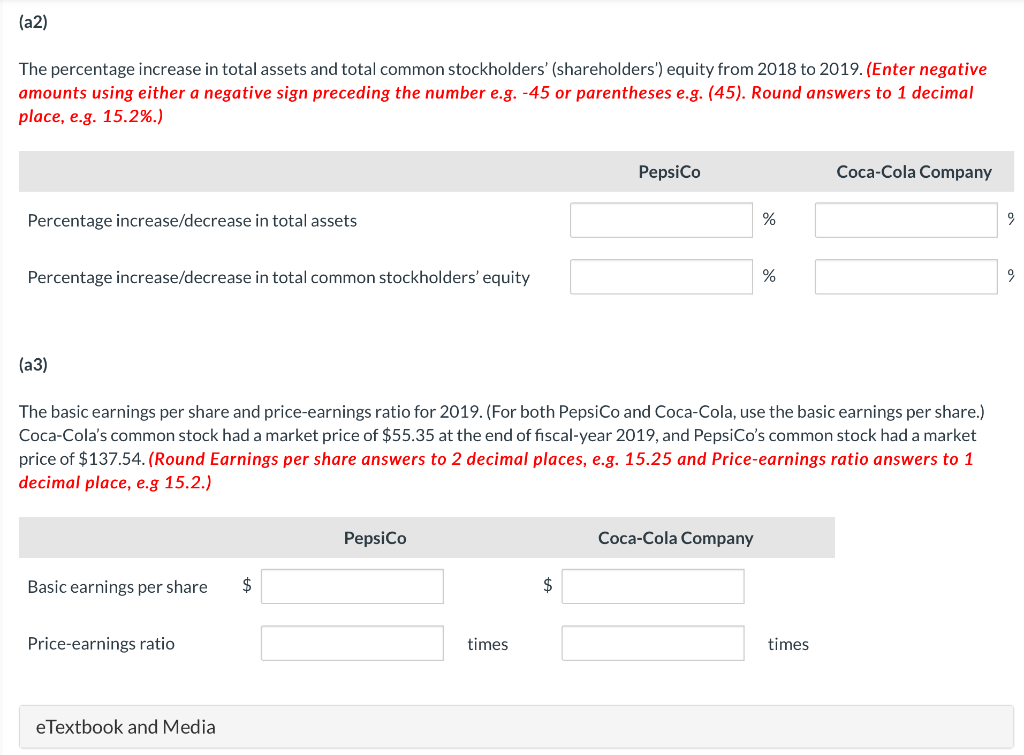Click the PepsiCo column header in the assets table

668,171
